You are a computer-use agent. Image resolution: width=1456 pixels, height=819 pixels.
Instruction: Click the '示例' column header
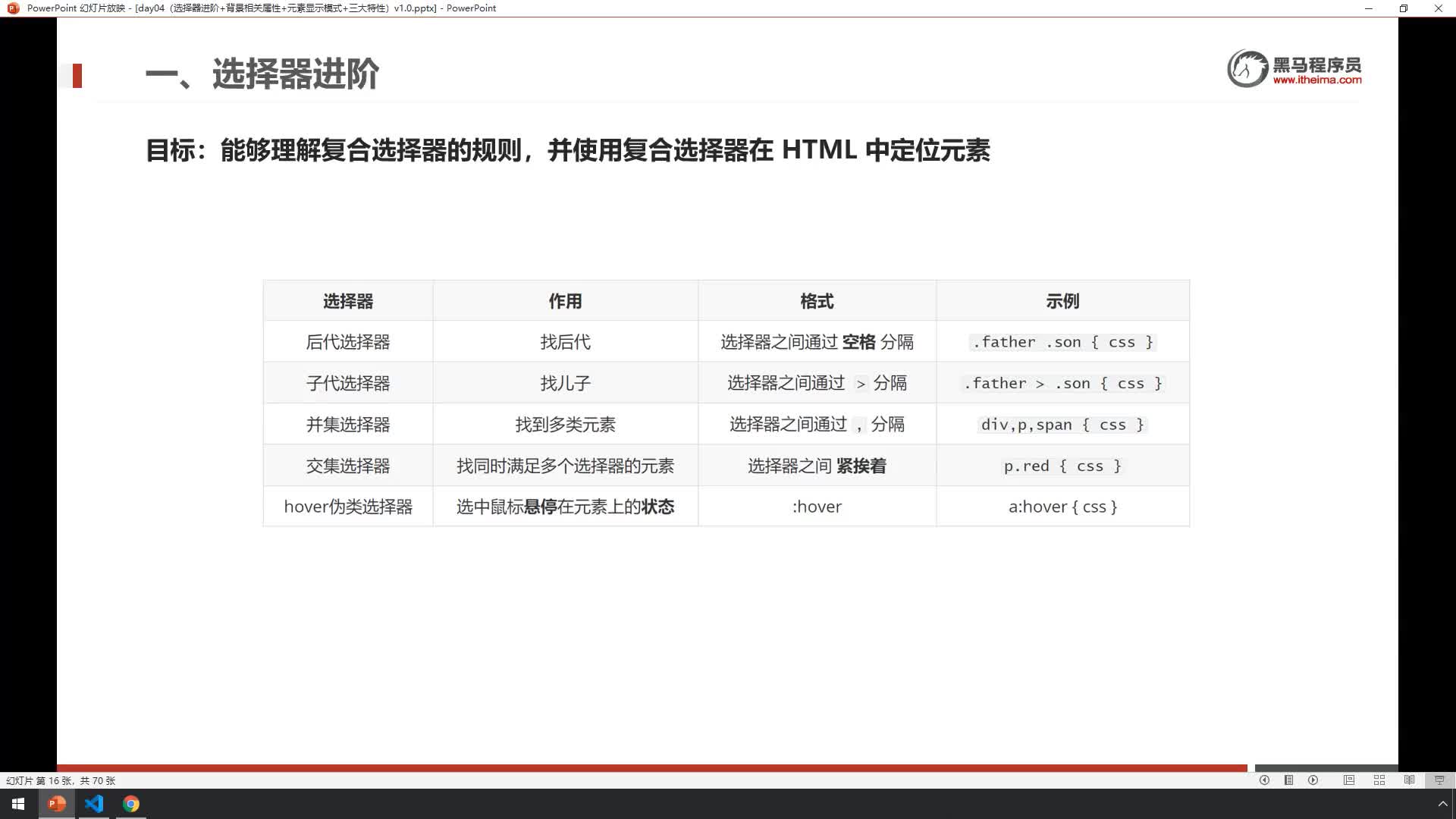pyautogui.click(x=1062, y=301)
